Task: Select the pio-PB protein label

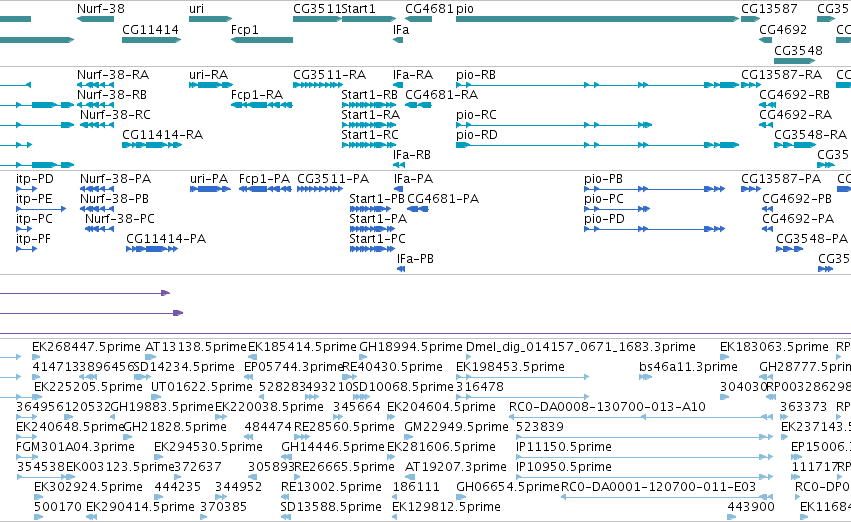Action: click(x=603, y=179)
